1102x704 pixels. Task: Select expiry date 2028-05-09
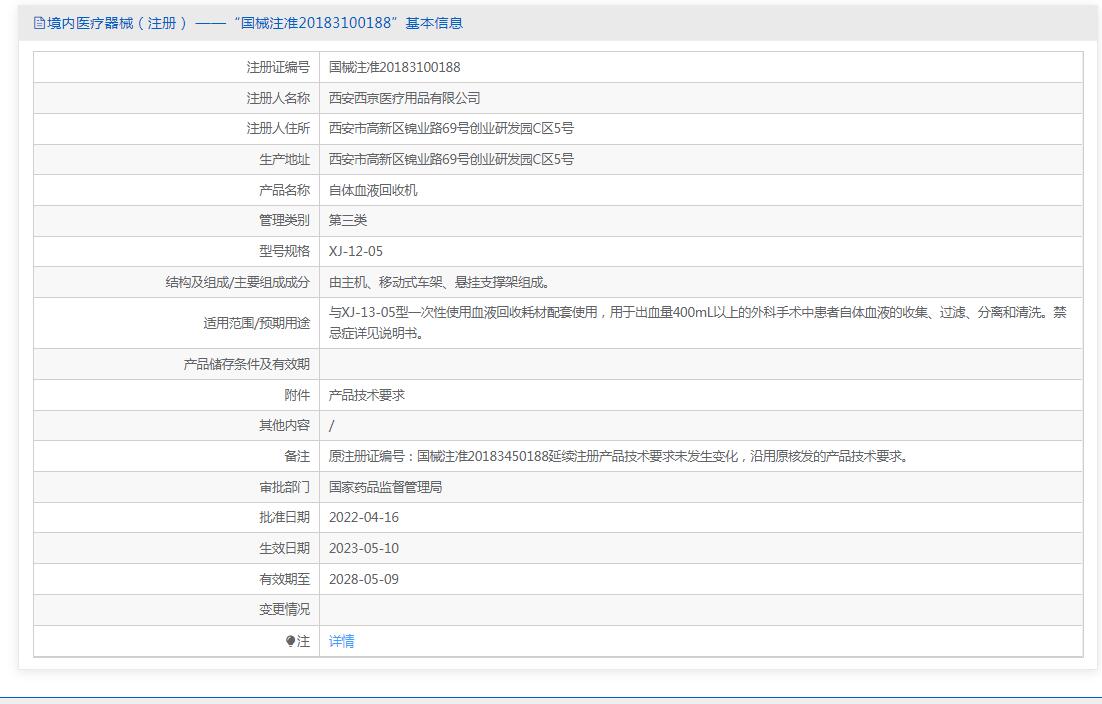pyautogui.click(x=364, y=579)
